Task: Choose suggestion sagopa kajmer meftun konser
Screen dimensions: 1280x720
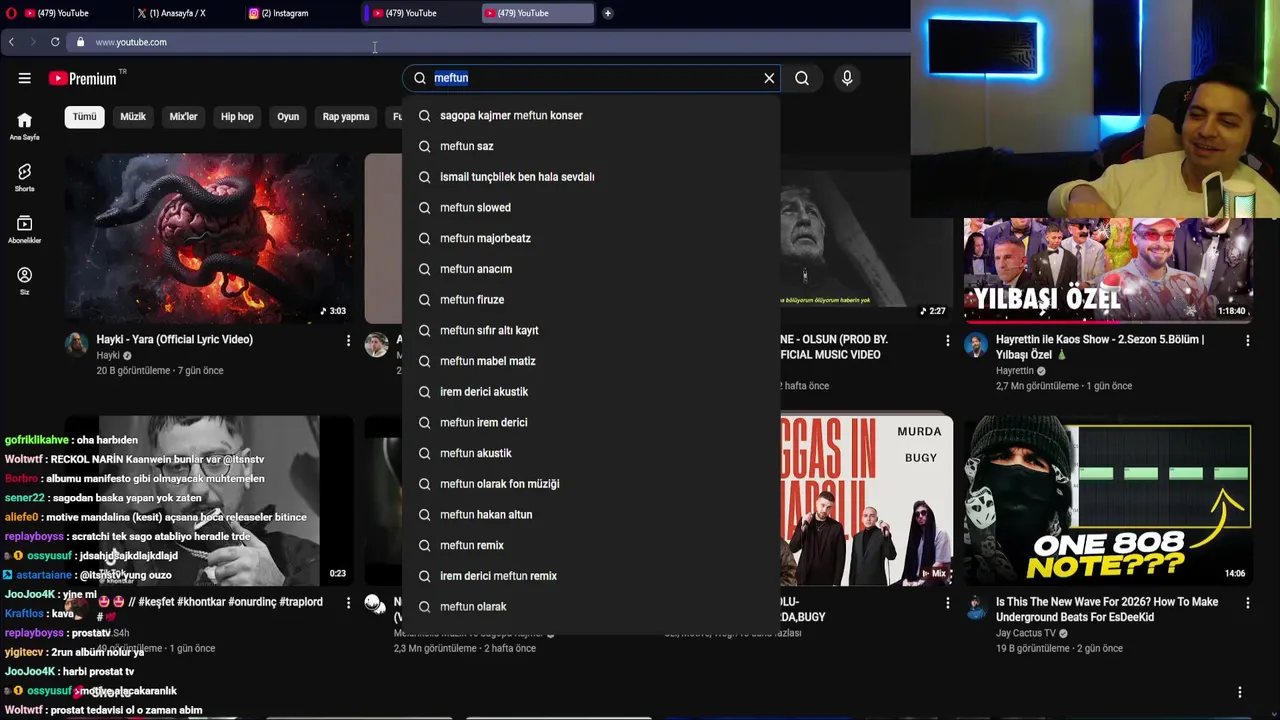Action: coord(591,115)
